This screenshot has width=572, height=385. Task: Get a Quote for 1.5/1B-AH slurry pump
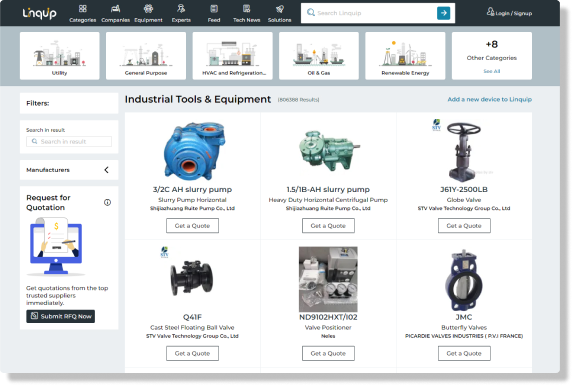pyautogui.click(x=328, y=226)
